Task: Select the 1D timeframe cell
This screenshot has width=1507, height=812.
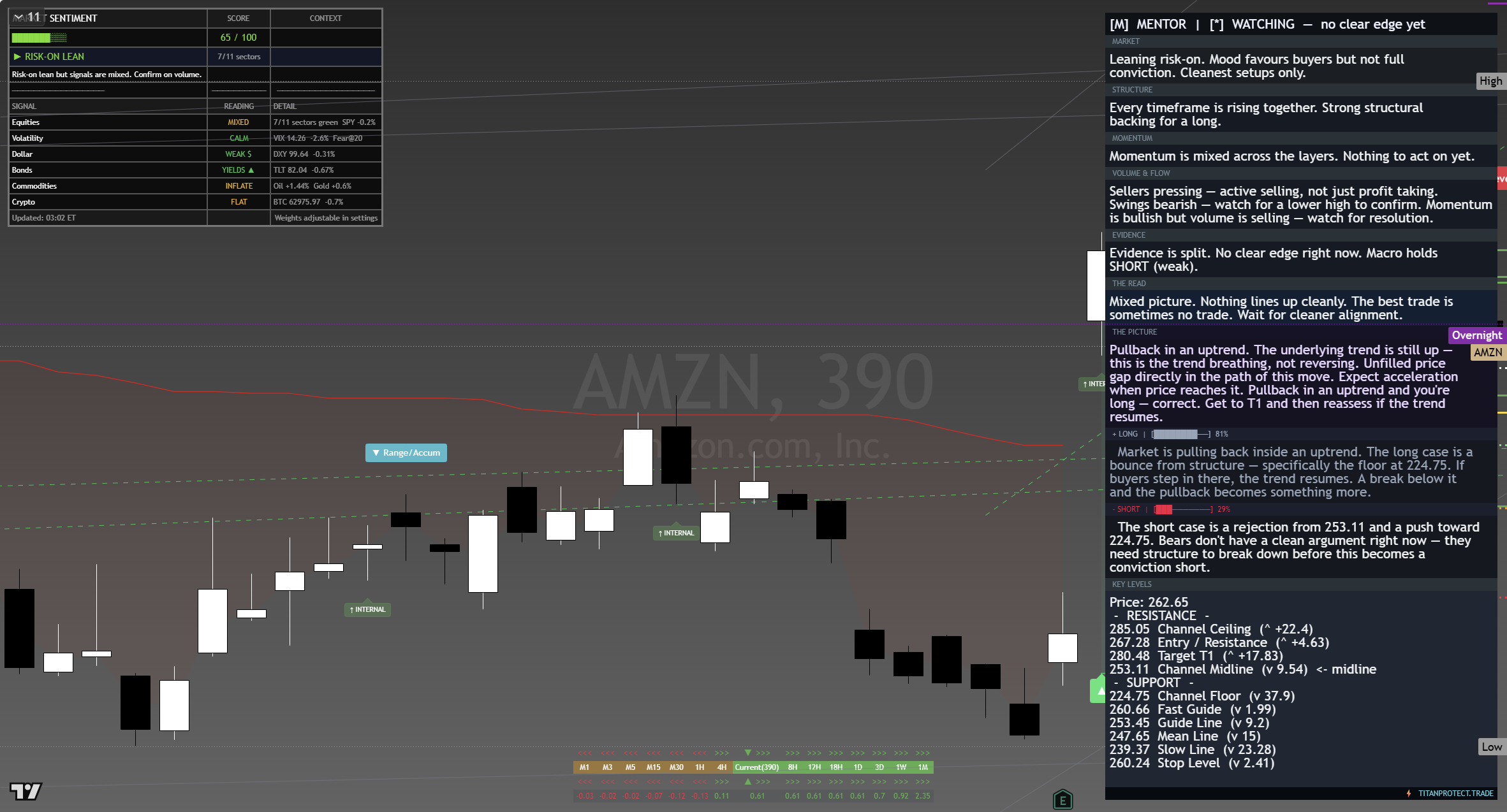Action: pyautogui.click(x=858, y=767)
